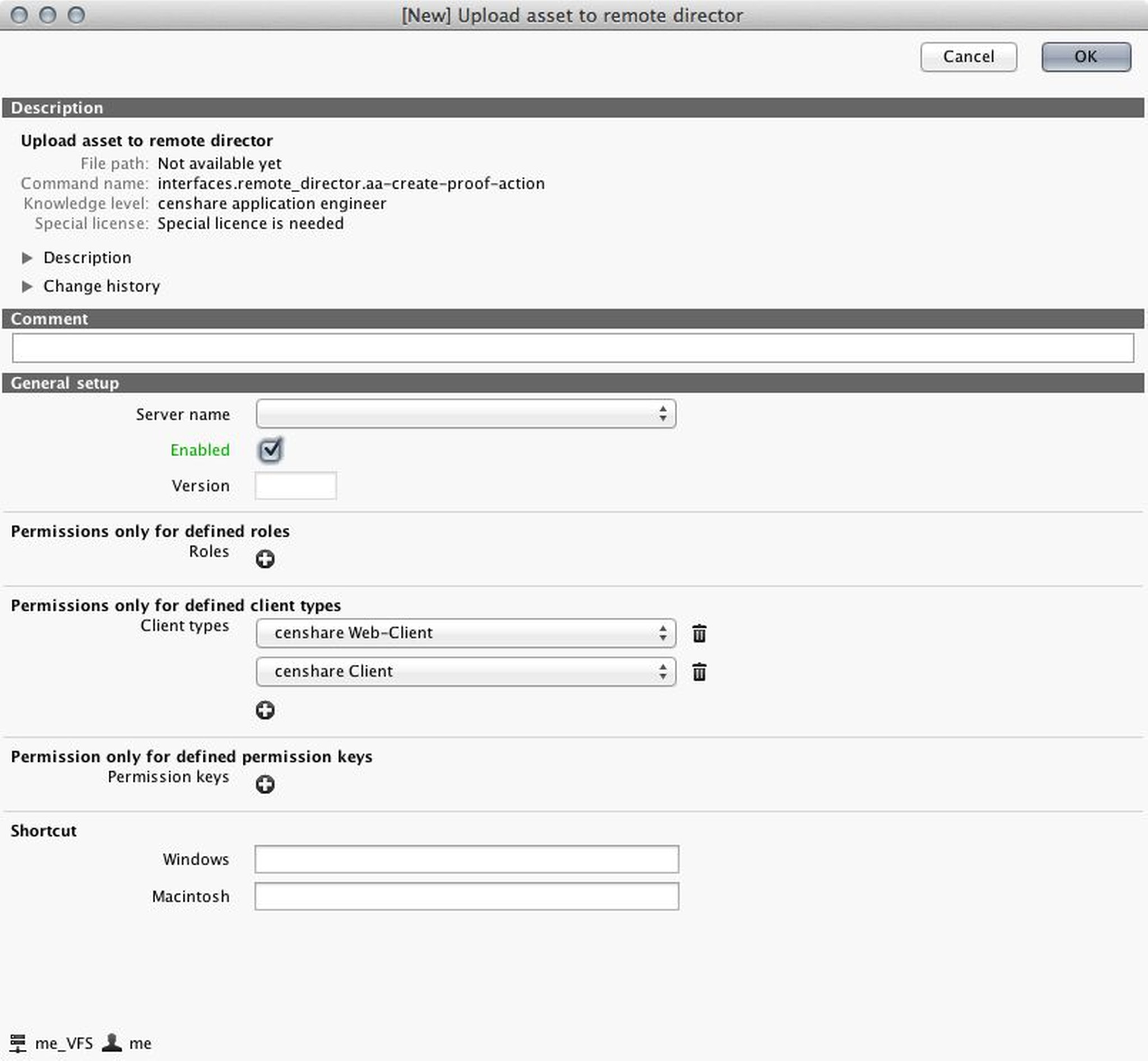Open the censhare Client client type dropdown
1148x1061 pixels.
click(465, 671)
